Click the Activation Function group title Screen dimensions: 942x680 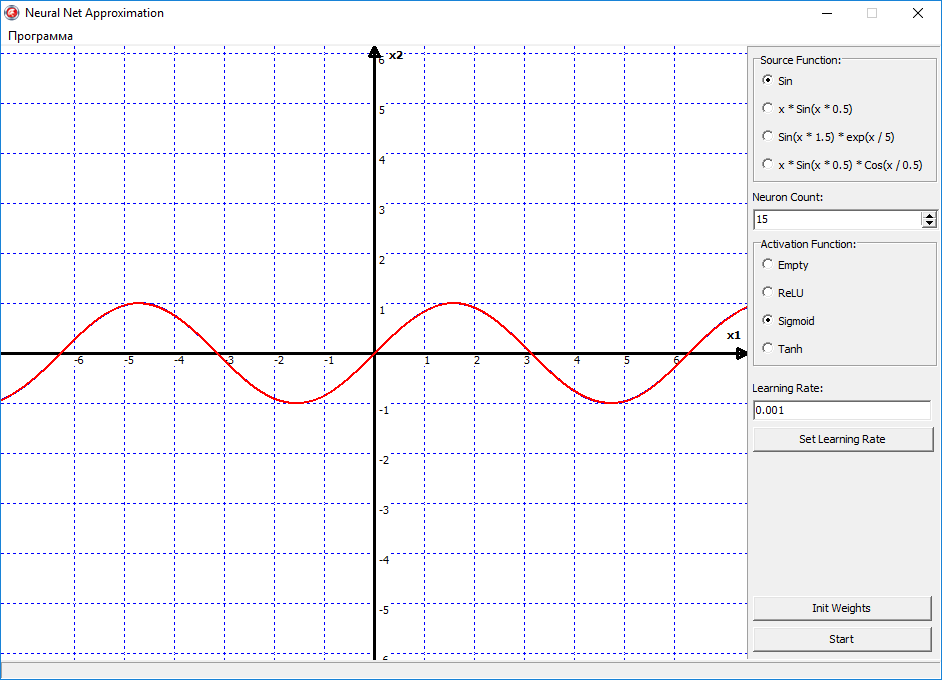pos(808,244)
